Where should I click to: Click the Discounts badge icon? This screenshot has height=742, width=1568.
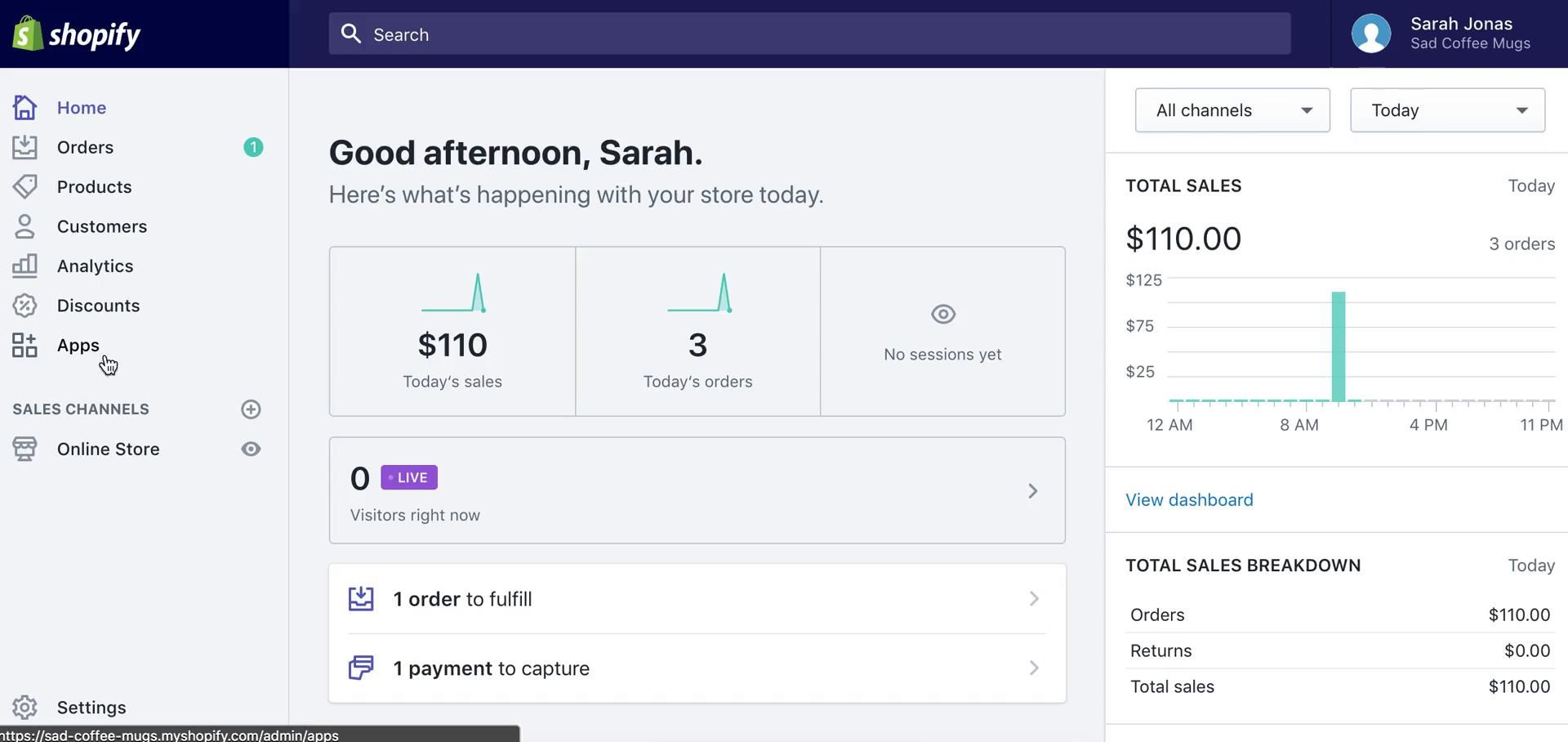(24, 306)
